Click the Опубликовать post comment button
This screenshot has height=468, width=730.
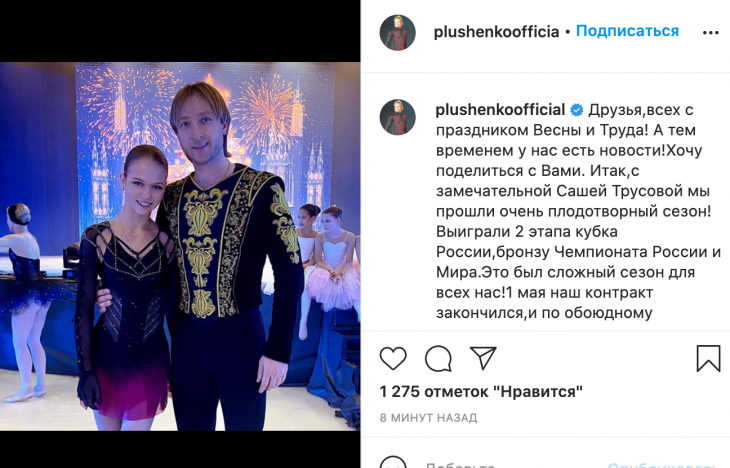point(661,465)
